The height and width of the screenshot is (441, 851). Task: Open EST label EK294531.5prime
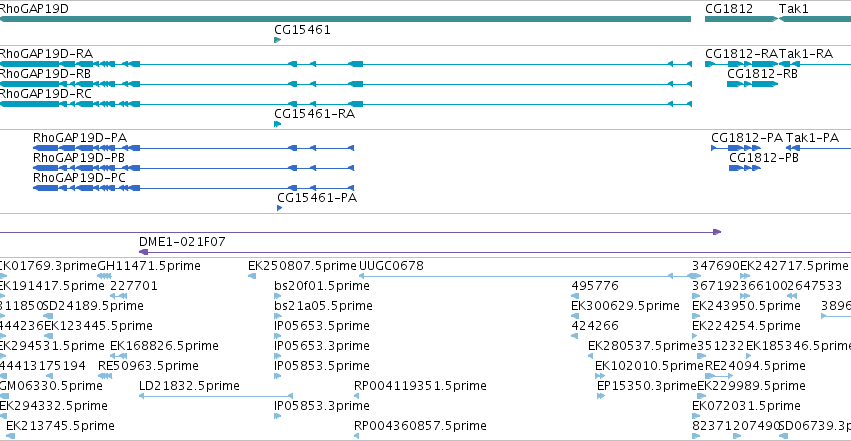[52, 346]
